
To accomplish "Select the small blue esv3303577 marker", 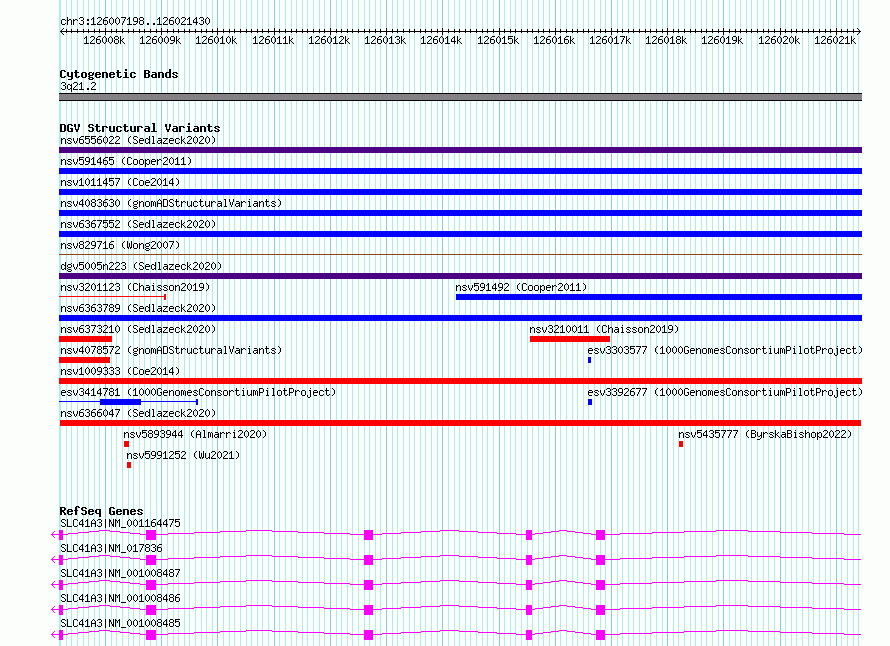I will tap(590, 360).
